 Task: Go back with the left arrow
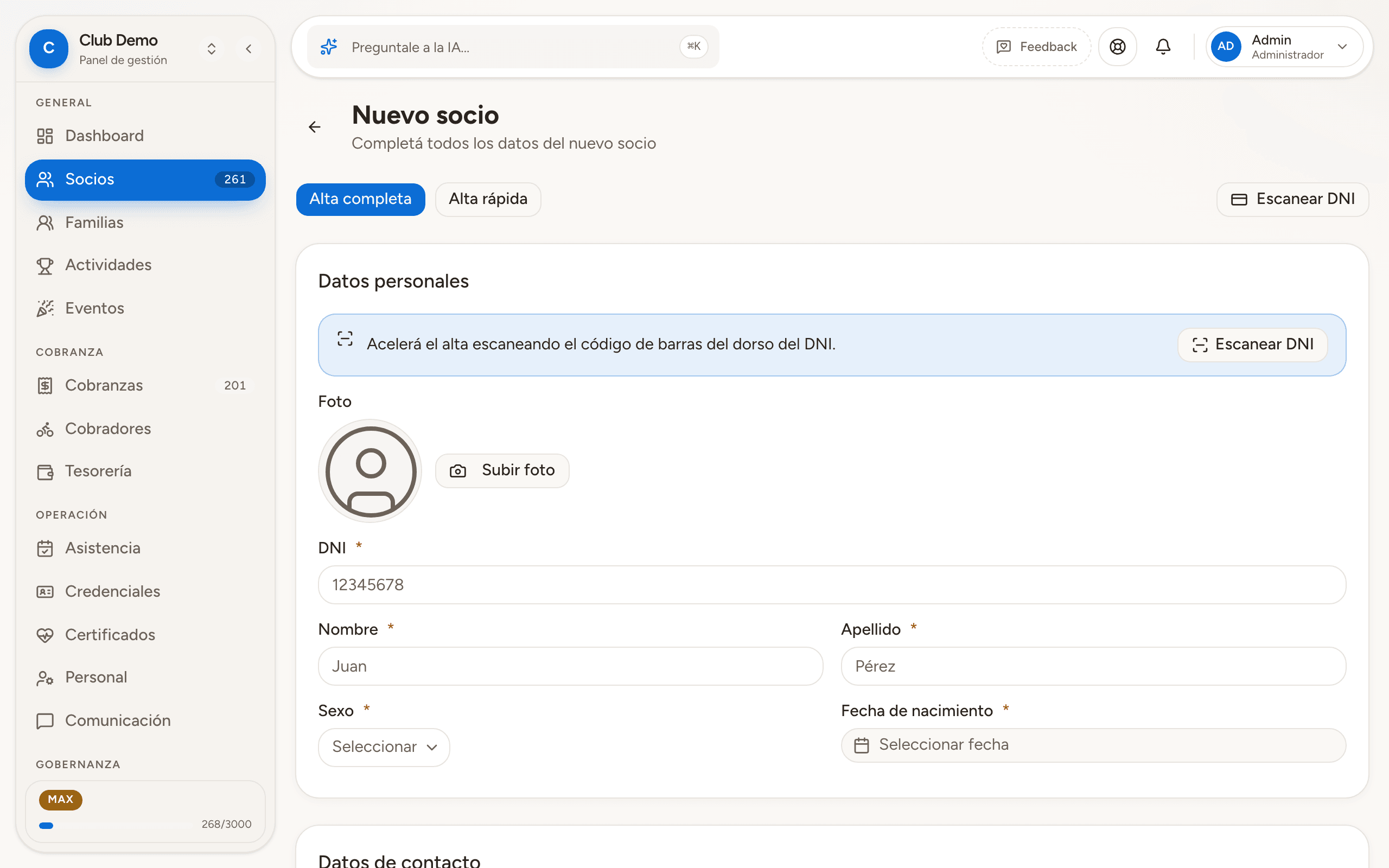click(315, 127)
